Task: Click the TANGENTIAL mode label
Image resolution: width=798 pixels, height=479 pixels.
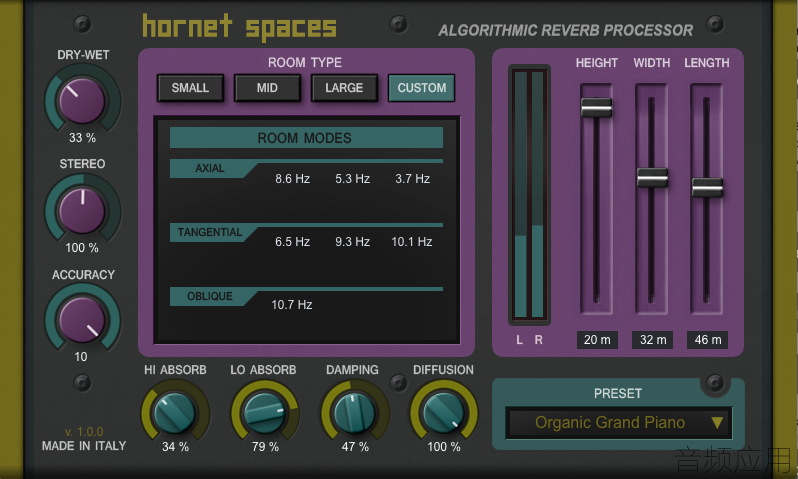Action: coord(210,232)
